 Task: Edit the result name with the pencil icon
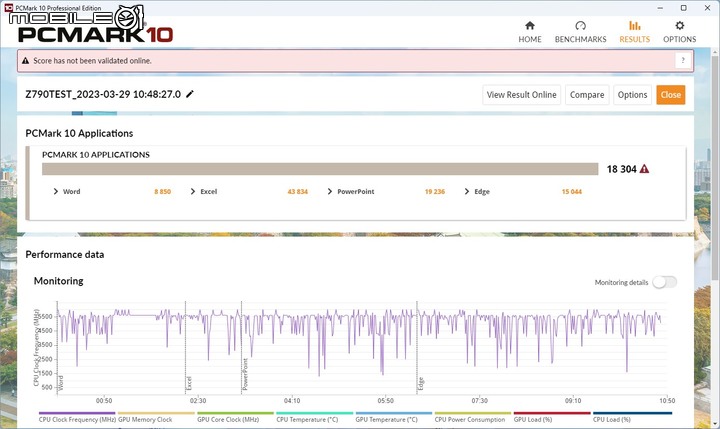(190, 94)
